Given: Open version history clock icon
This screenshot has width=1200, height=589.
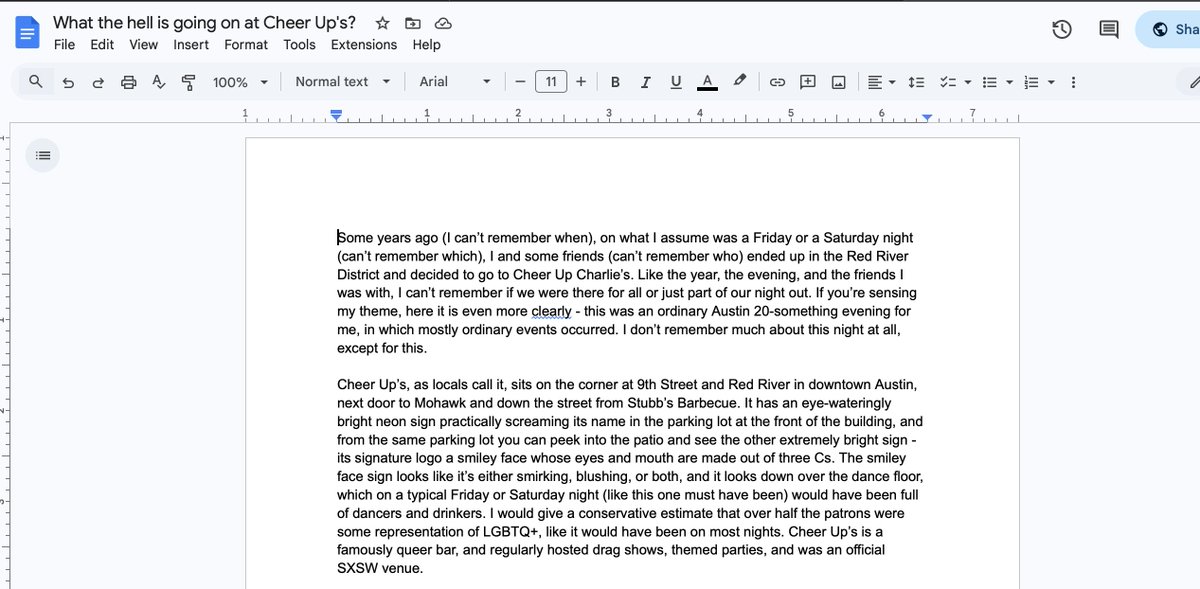Looking at the screenshot, I should 1062,30.
